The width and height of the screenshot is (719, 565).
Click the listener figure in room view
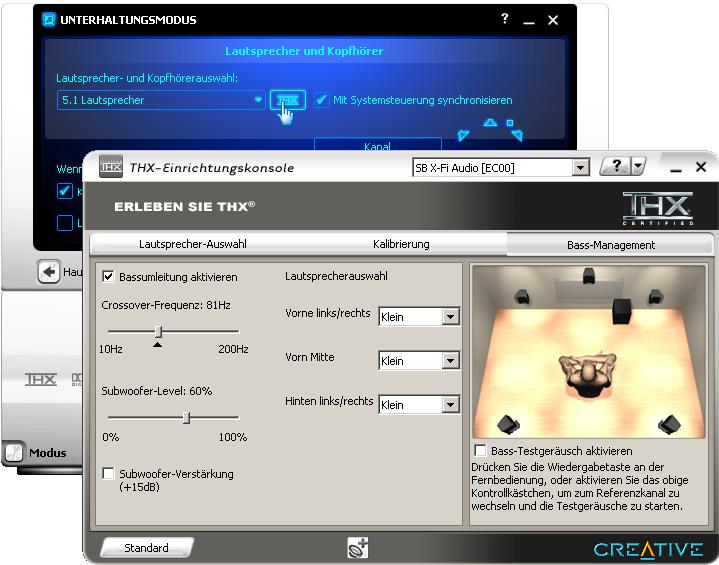point(587,375)
